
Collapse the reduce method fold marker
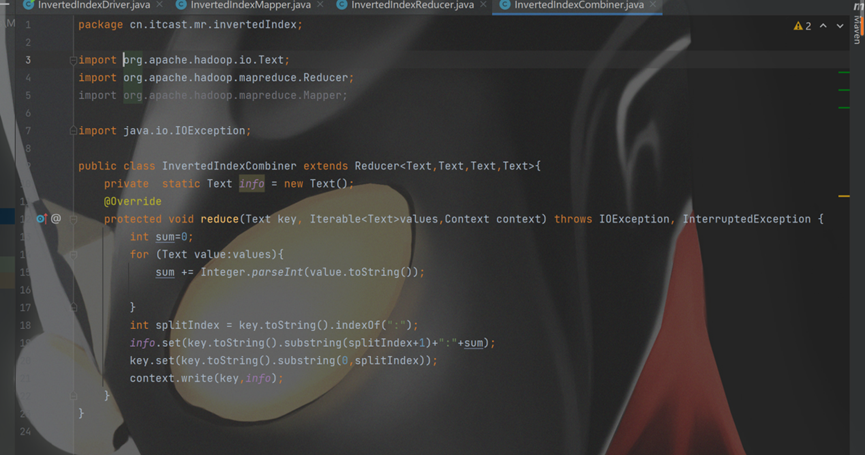(x=73, y=219)
